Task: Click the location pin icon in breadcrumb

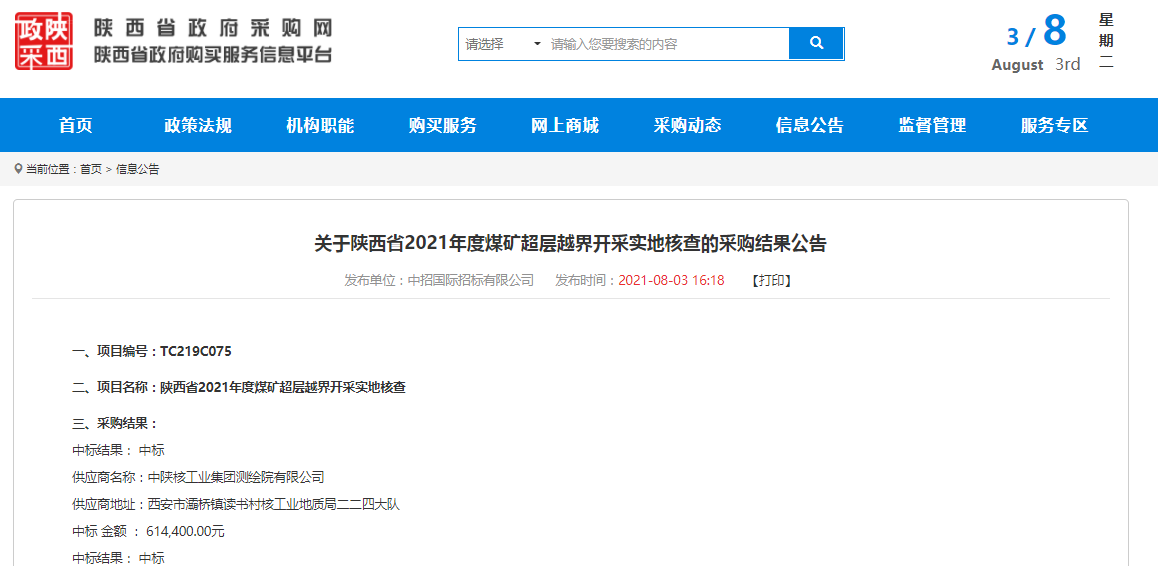Action: 19,169
